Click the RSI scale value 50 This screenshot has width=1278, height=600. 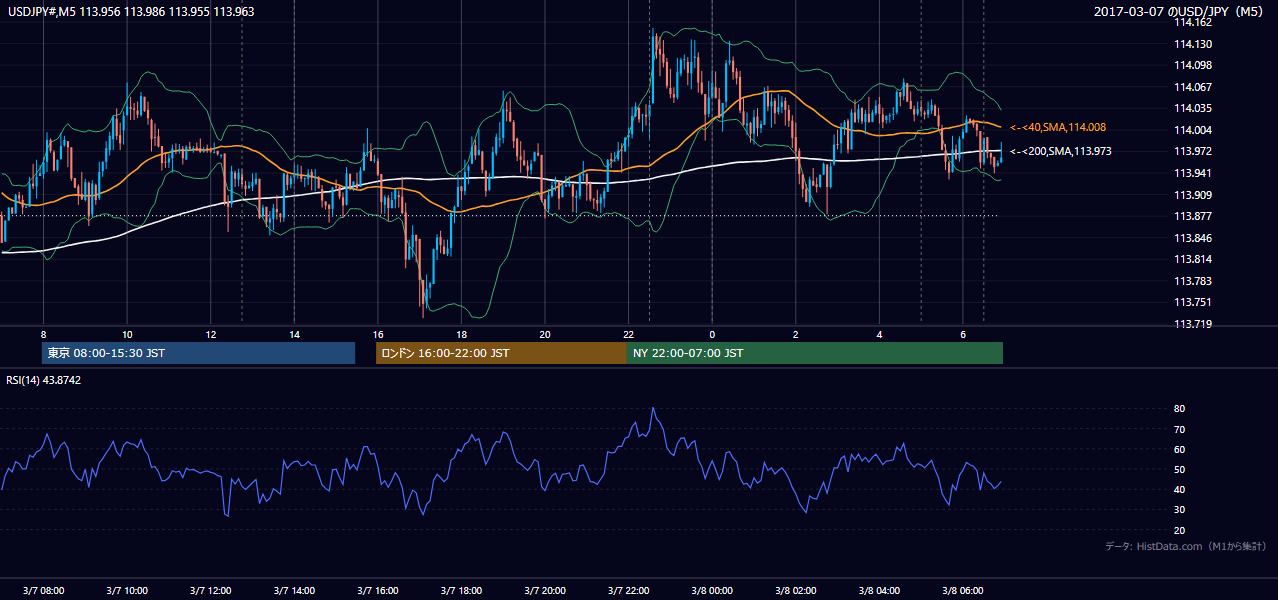1179,469
